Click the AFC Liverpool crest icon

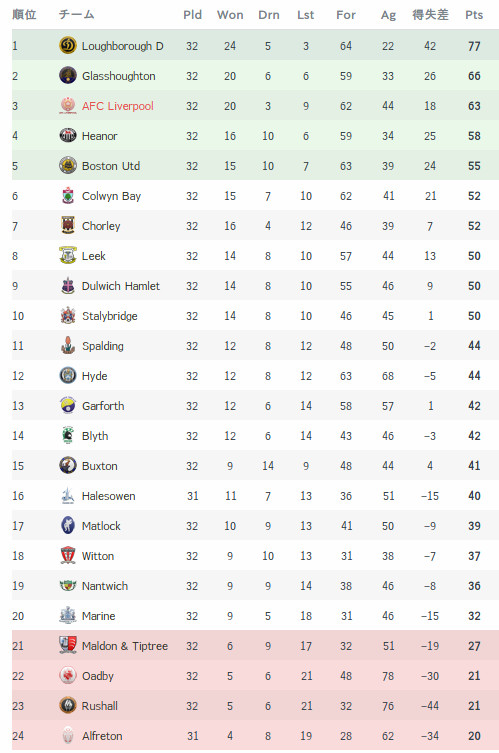pos(68,106)
